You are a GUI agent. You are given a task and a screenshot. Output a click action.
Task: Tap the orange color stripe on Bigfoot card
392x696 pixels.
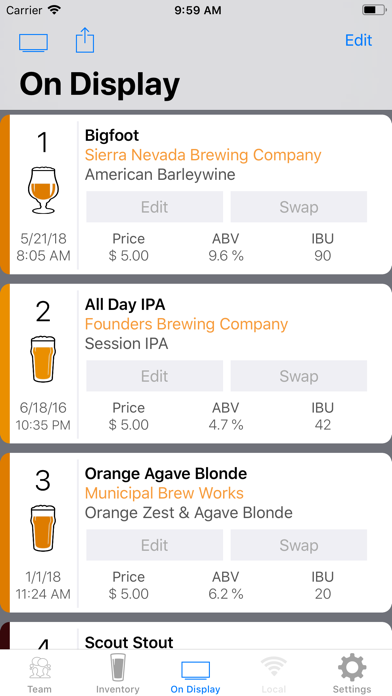click(x=5, y=194)
